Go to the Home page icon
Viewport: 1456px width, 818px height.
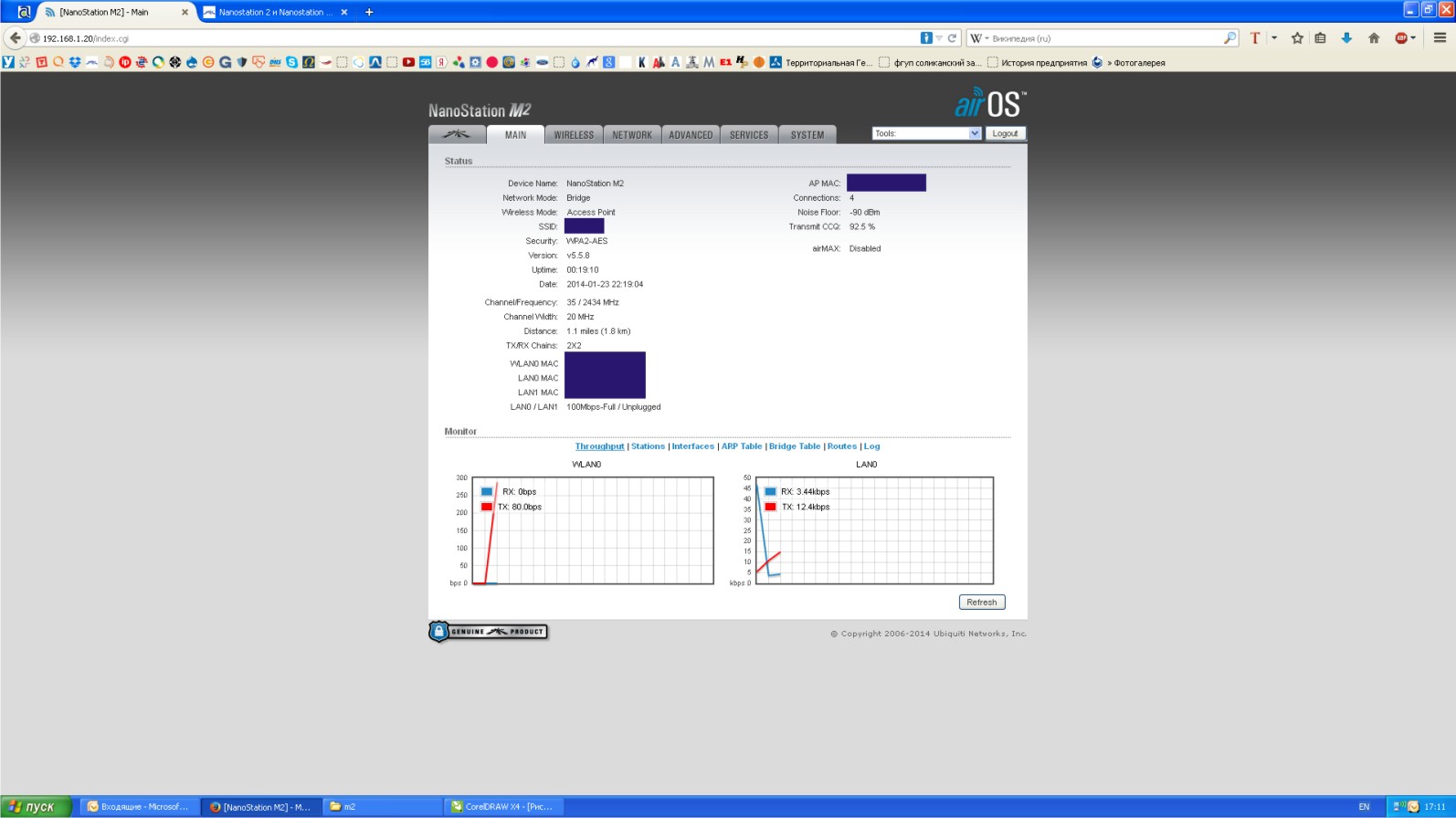pyautogui.click(x=1374, y=38)
